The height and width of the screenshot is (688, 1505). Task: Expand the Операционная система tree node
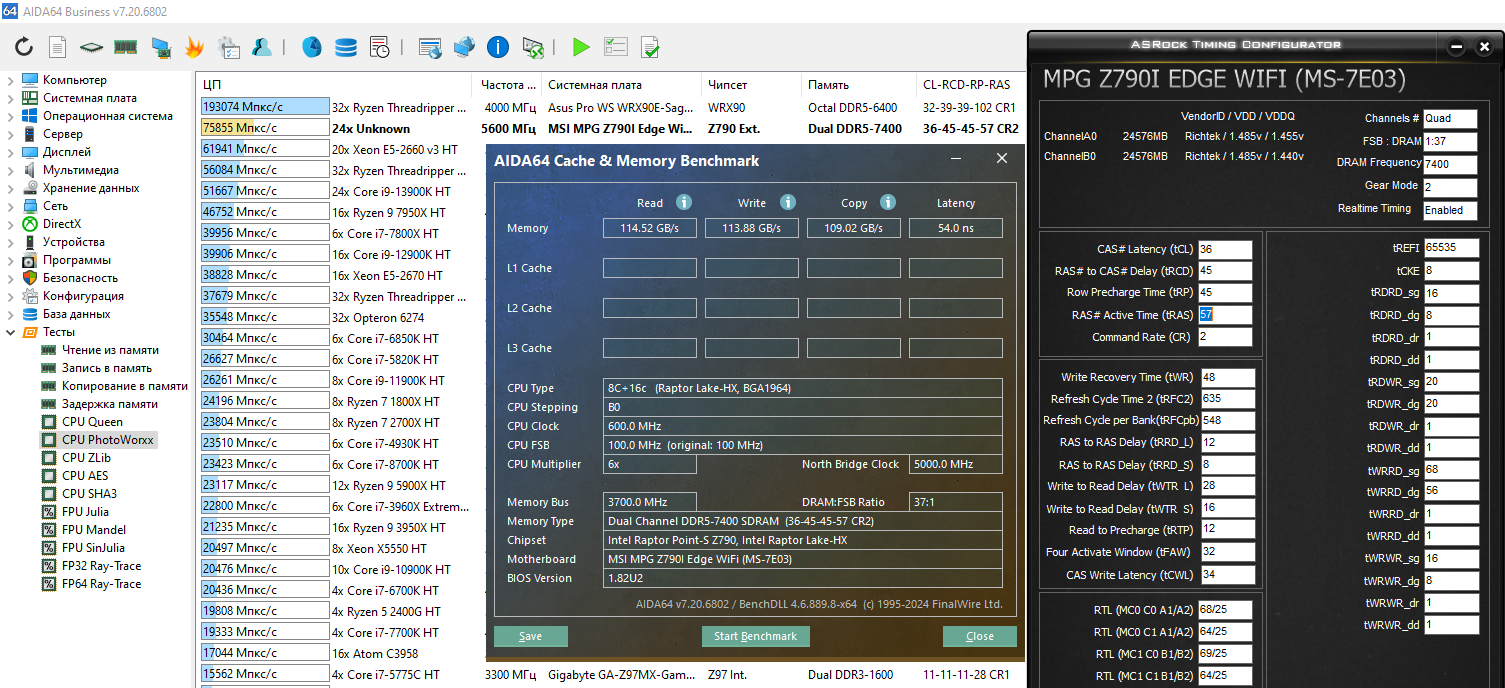[10, 116]
